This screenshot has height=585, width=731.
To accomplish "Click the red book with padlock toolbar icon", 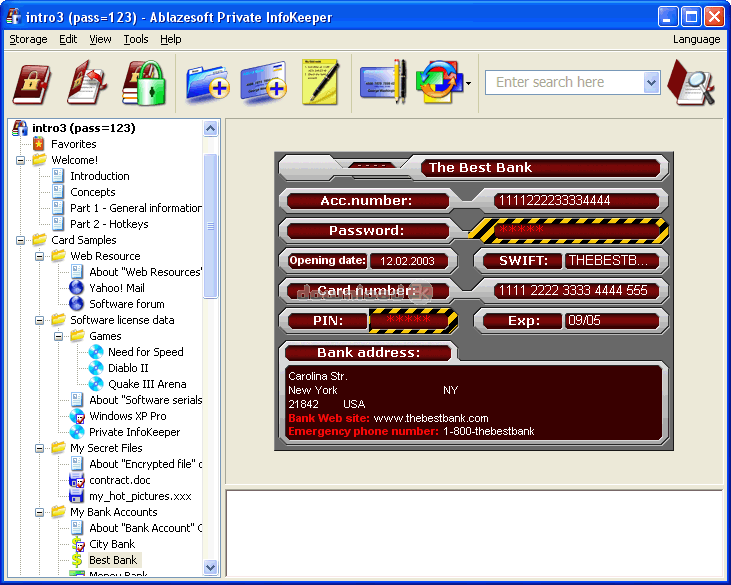I will [x=32, y=83].
